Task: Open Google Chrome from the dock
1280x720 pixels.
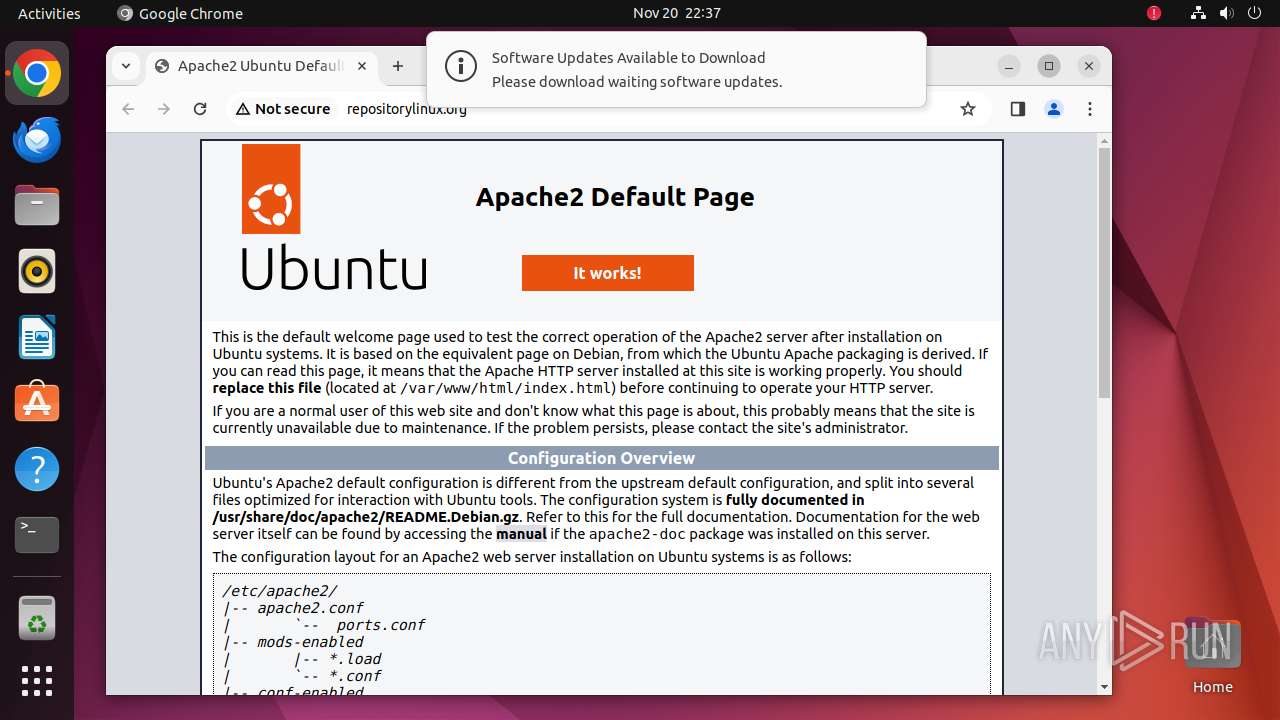Action: [x=37, y=74]
